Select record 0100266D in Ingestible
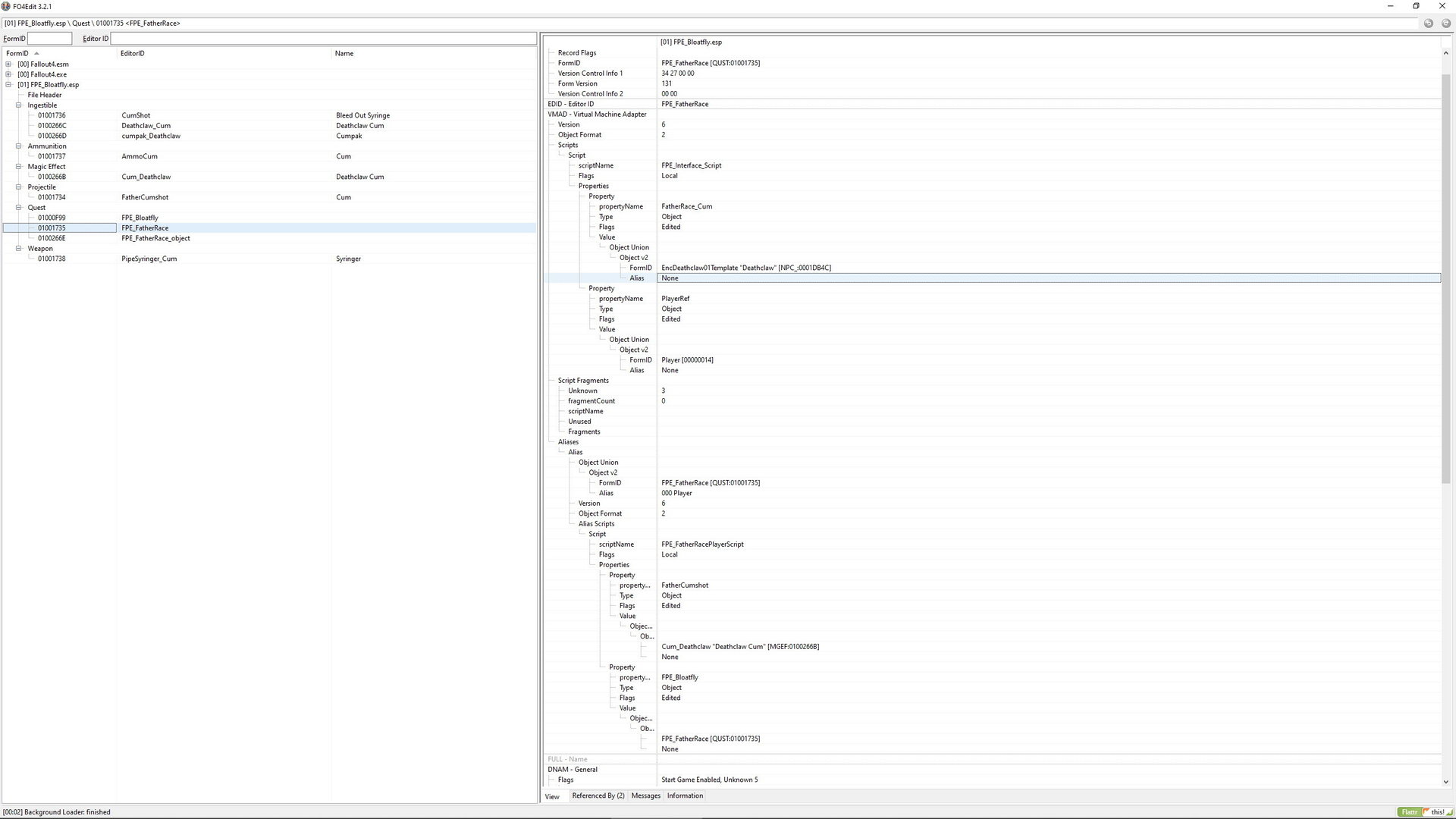This screenshot has height=819, width=1456. tap(269, 136)
